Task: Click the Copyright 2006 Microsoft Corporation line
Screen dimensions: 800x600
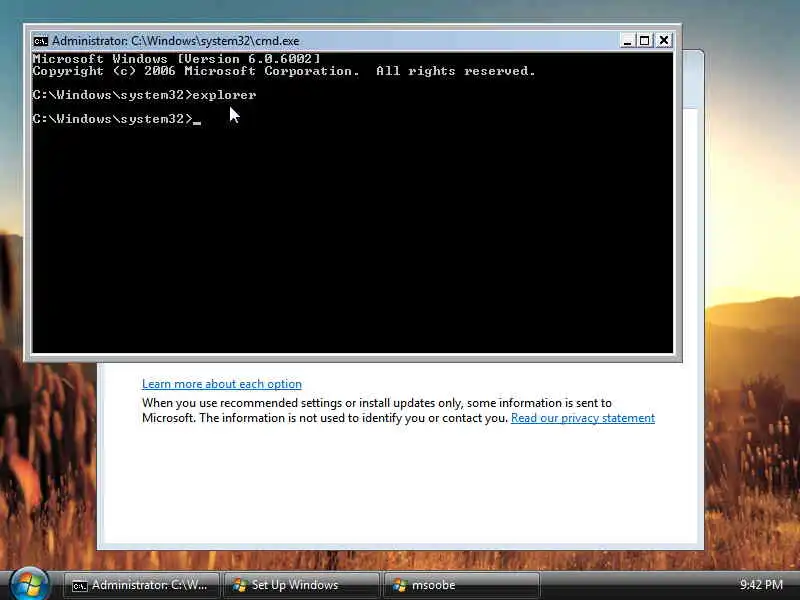Action: 284,71
